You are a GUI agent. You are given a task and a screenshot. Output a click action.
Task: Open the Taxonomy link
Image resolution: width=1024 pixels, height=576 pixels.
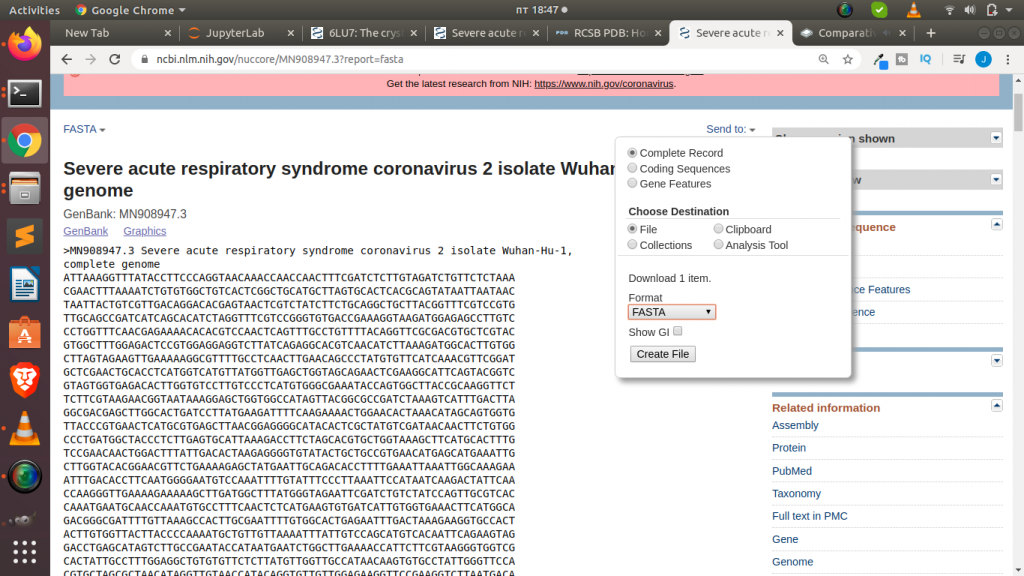(797, 493)
